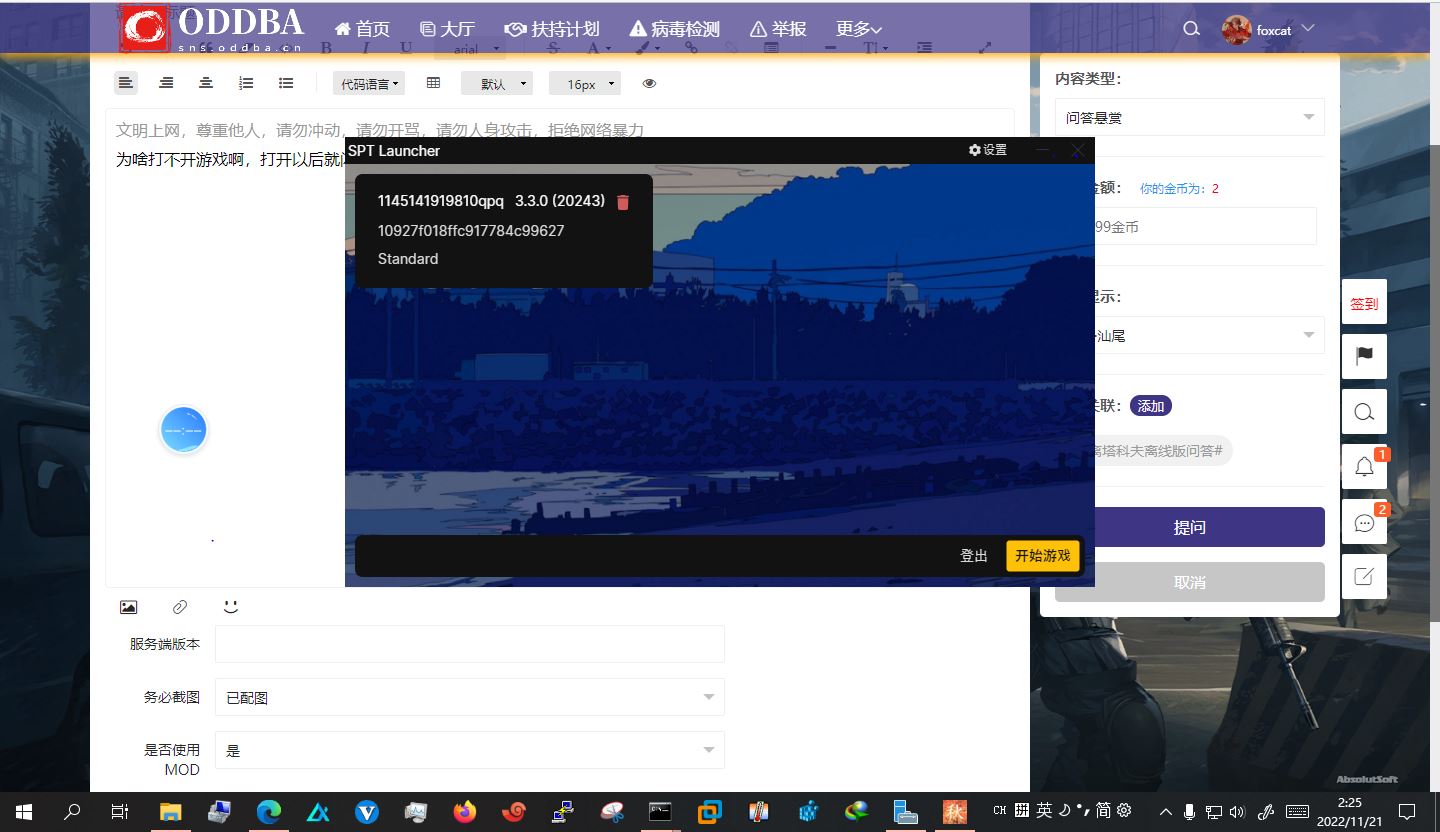Expand the 更多 navigation menu
The width and height of the screenshot is (1440, 832).
[856, 28]
